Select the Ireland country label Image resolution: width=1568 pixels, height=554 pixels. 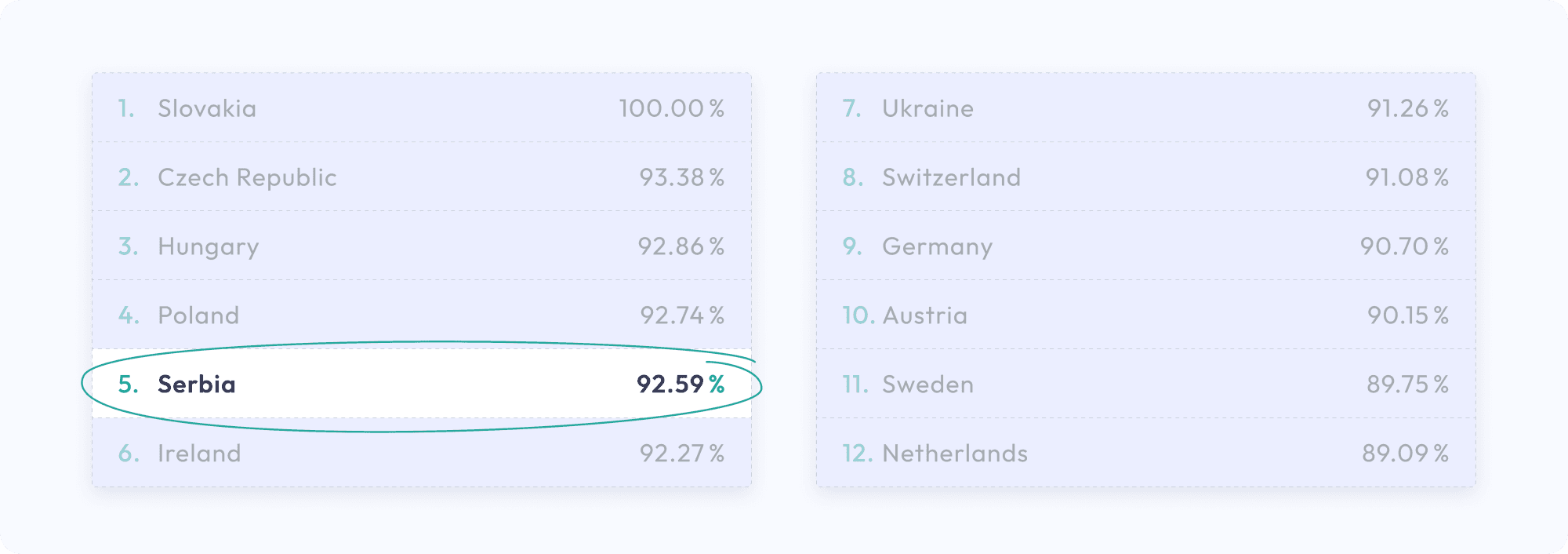pos(199,454)
